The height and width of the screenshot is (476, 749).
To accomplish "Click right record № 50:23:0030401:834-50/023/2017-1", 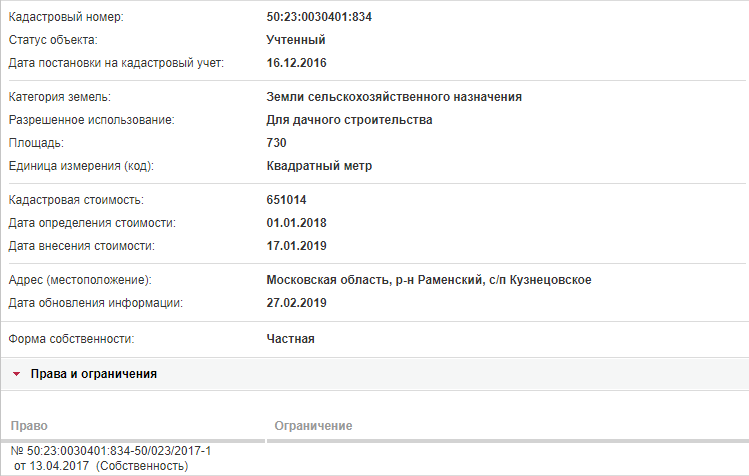I will point(111,451).
